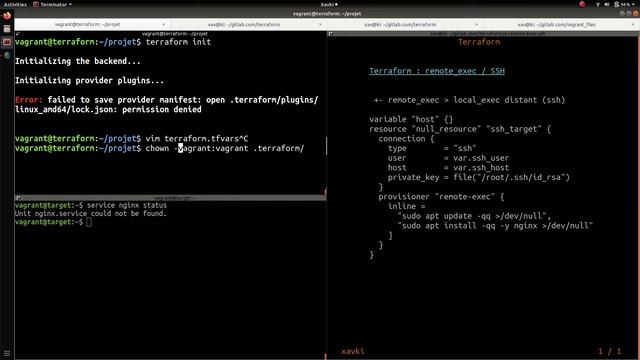
Task: Click the 'xavki' footer text
Action: pyautogui.click(x=353, y=351)
